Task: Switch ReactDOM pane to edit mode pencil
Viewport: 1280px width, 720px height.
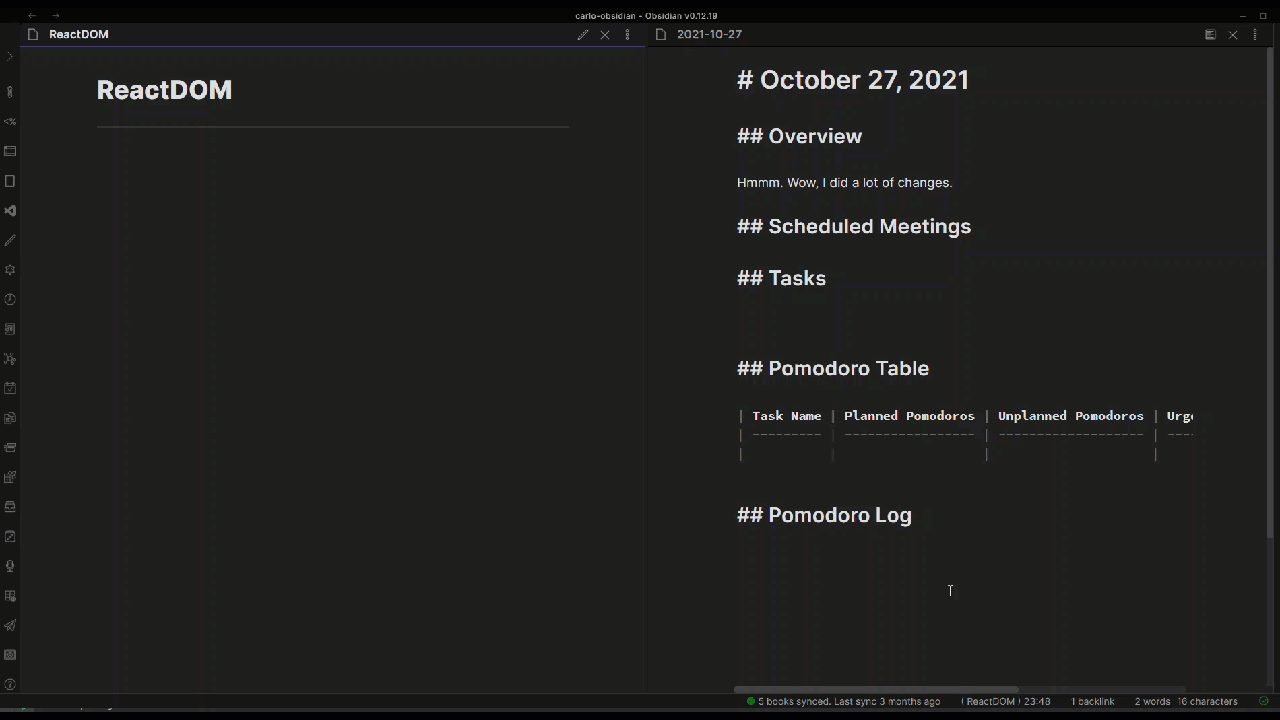Action: click(583, 34)
